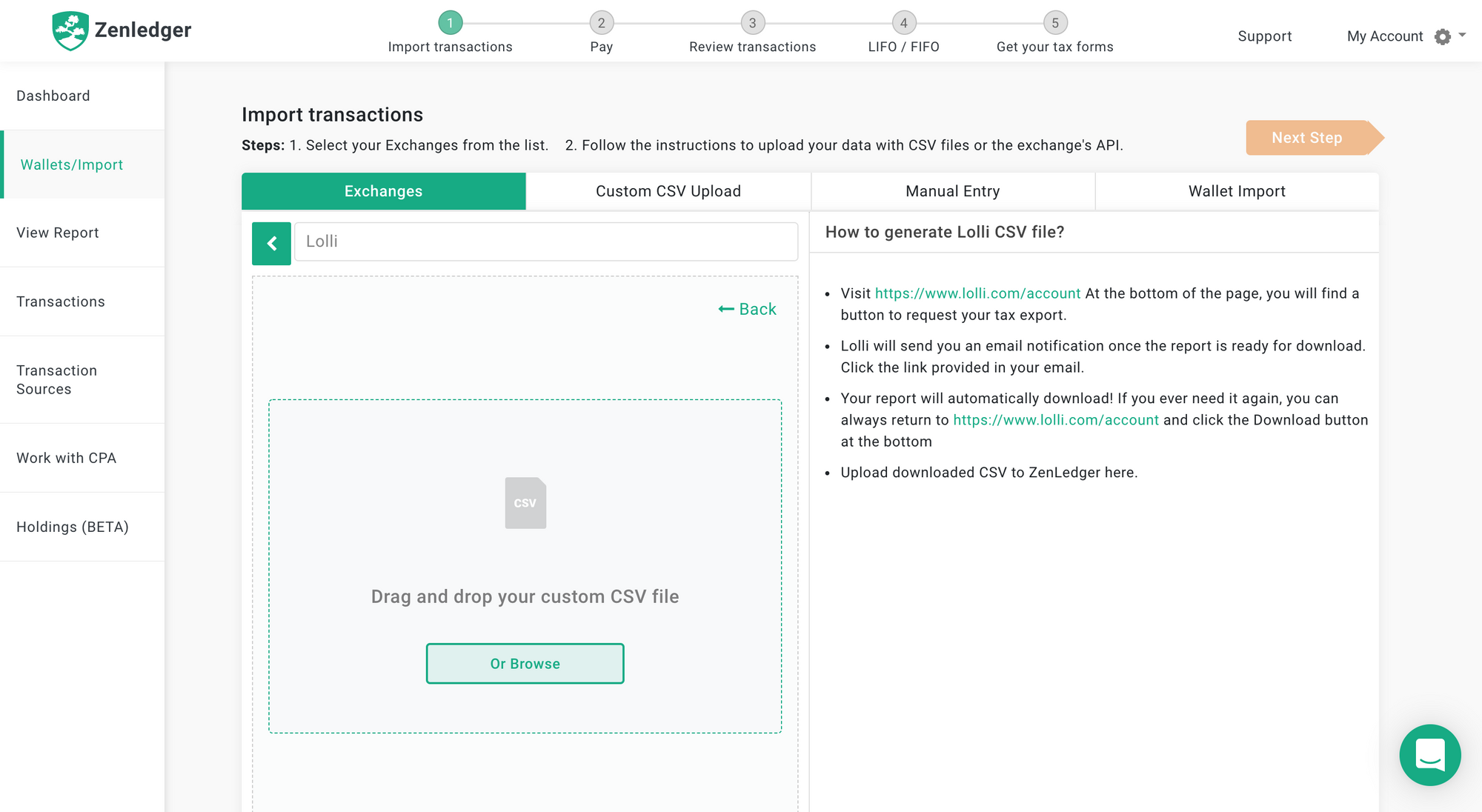
Task: Click the Import transactions step label
Action: (450, 47)
